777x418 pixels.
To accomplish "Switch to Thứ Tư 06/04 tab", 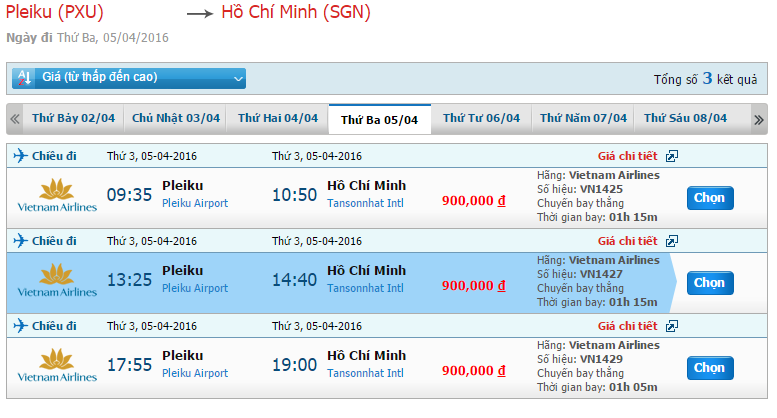I will [x=481, y=118].
